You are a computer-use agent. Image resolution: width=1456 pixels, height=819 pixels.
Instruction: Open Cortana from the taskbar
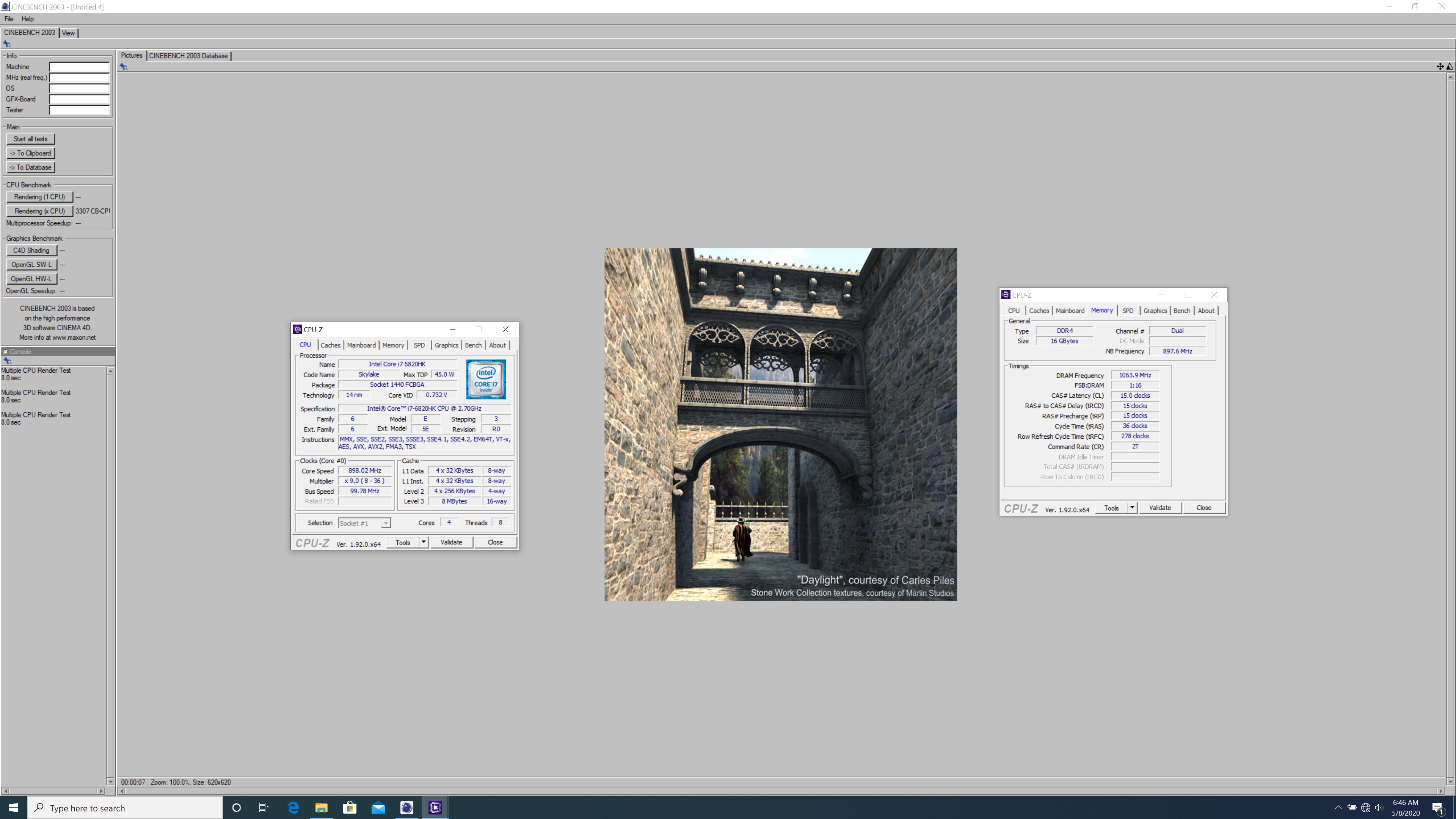237,808
